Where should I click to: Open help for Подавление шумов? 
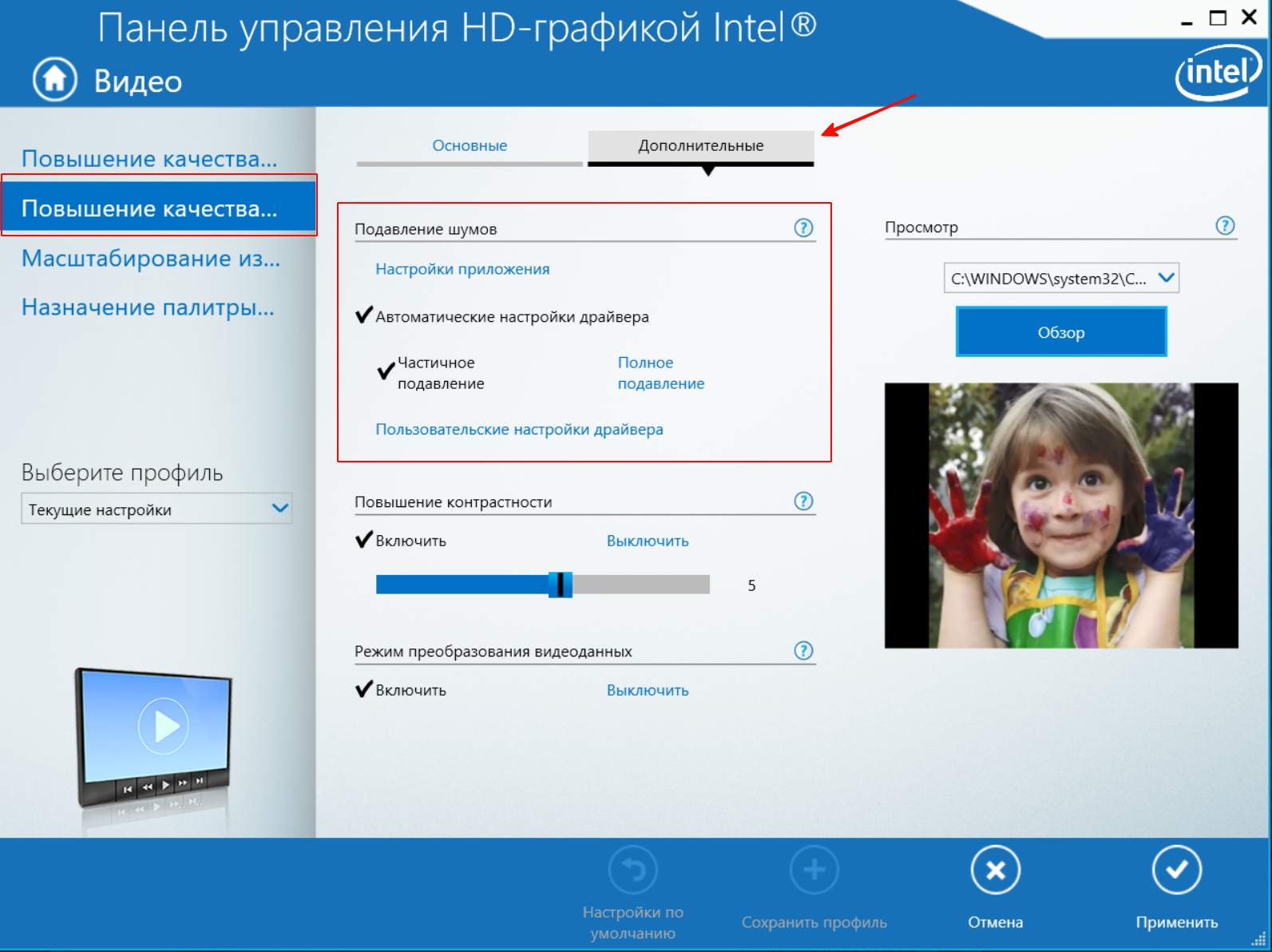click(x=803, y=228)
